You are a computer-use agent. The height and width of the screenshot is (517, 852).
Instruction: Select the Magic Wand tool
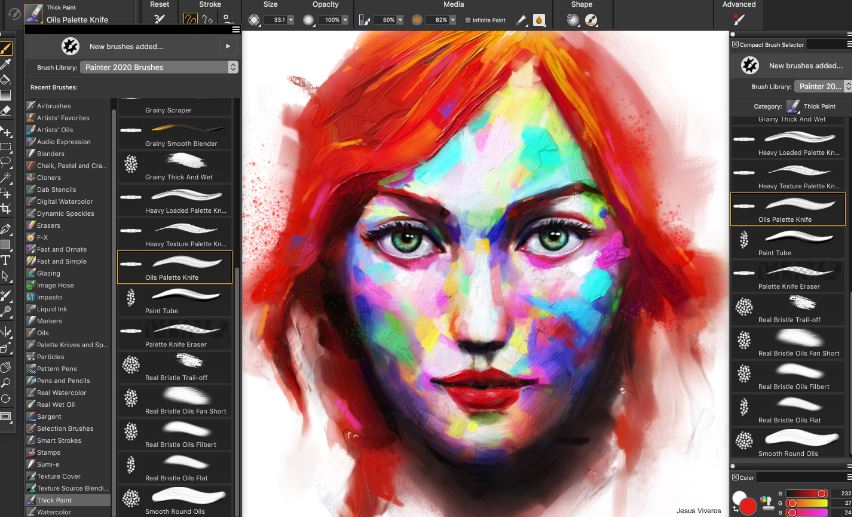tap(6, 178)
